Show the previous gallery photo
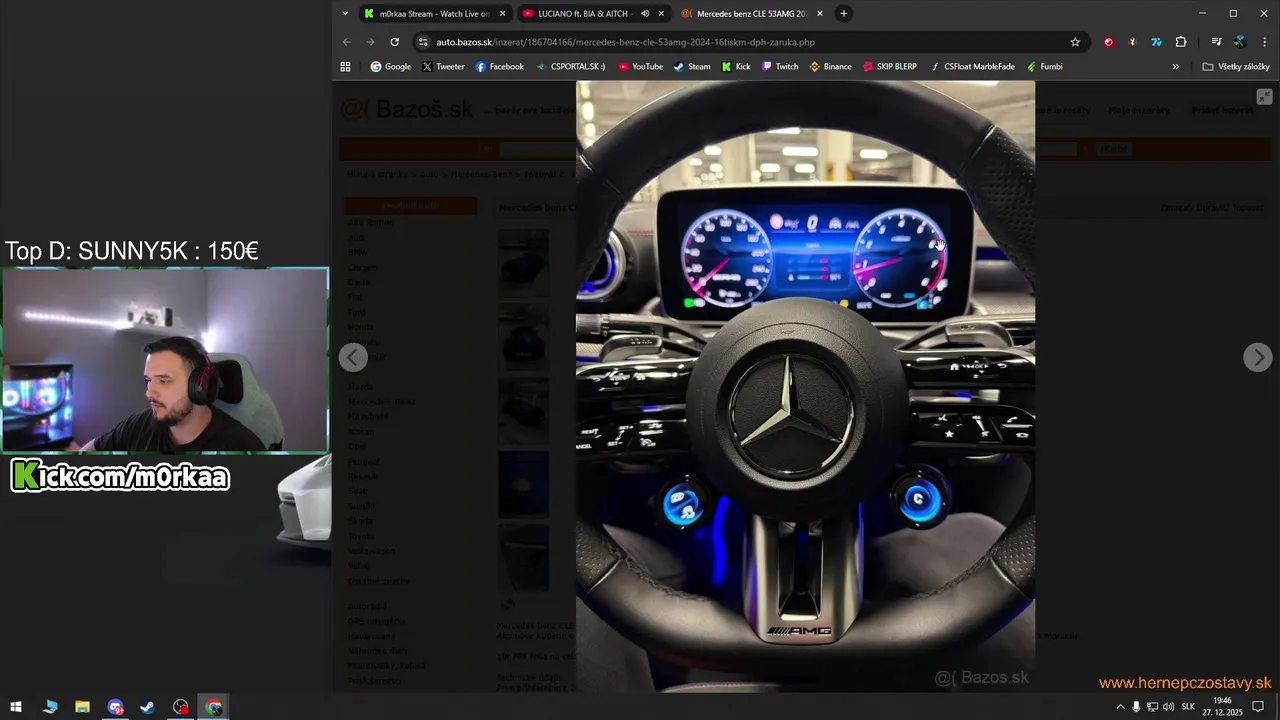Viewport: 1280px width, 720px height. [353, 357]
